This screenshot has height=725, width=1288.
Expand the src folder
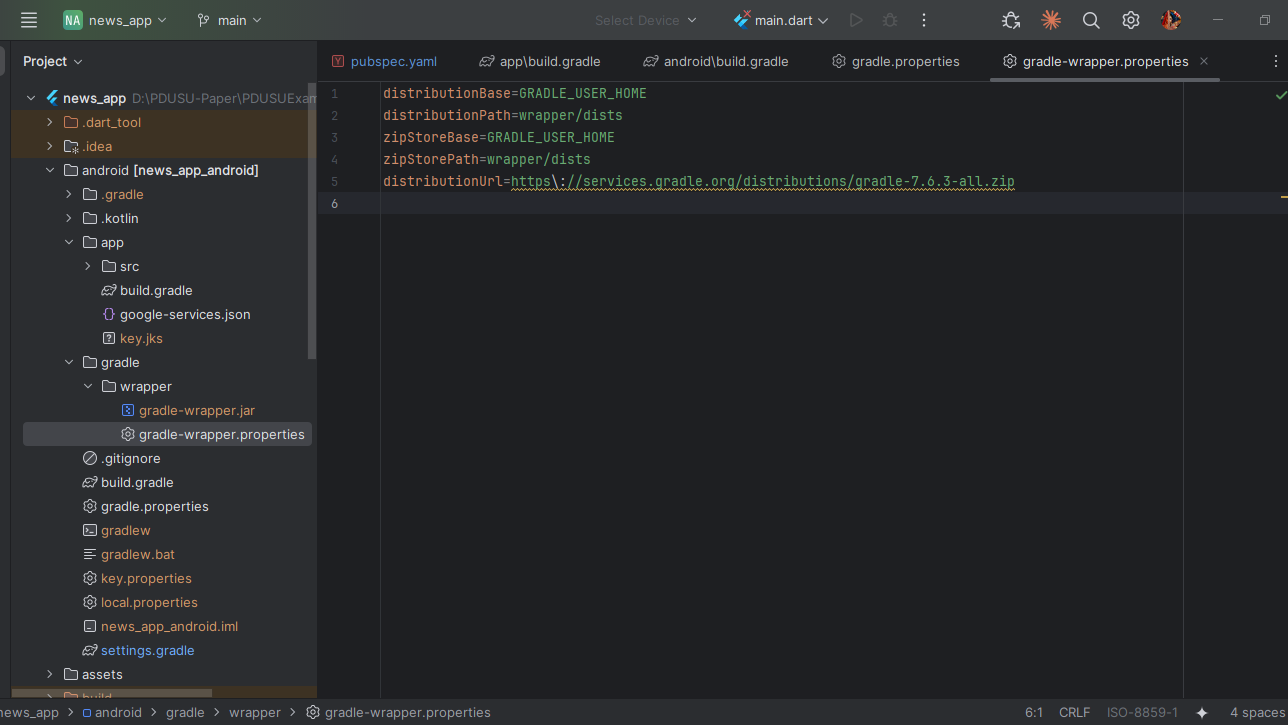point(88,266)
